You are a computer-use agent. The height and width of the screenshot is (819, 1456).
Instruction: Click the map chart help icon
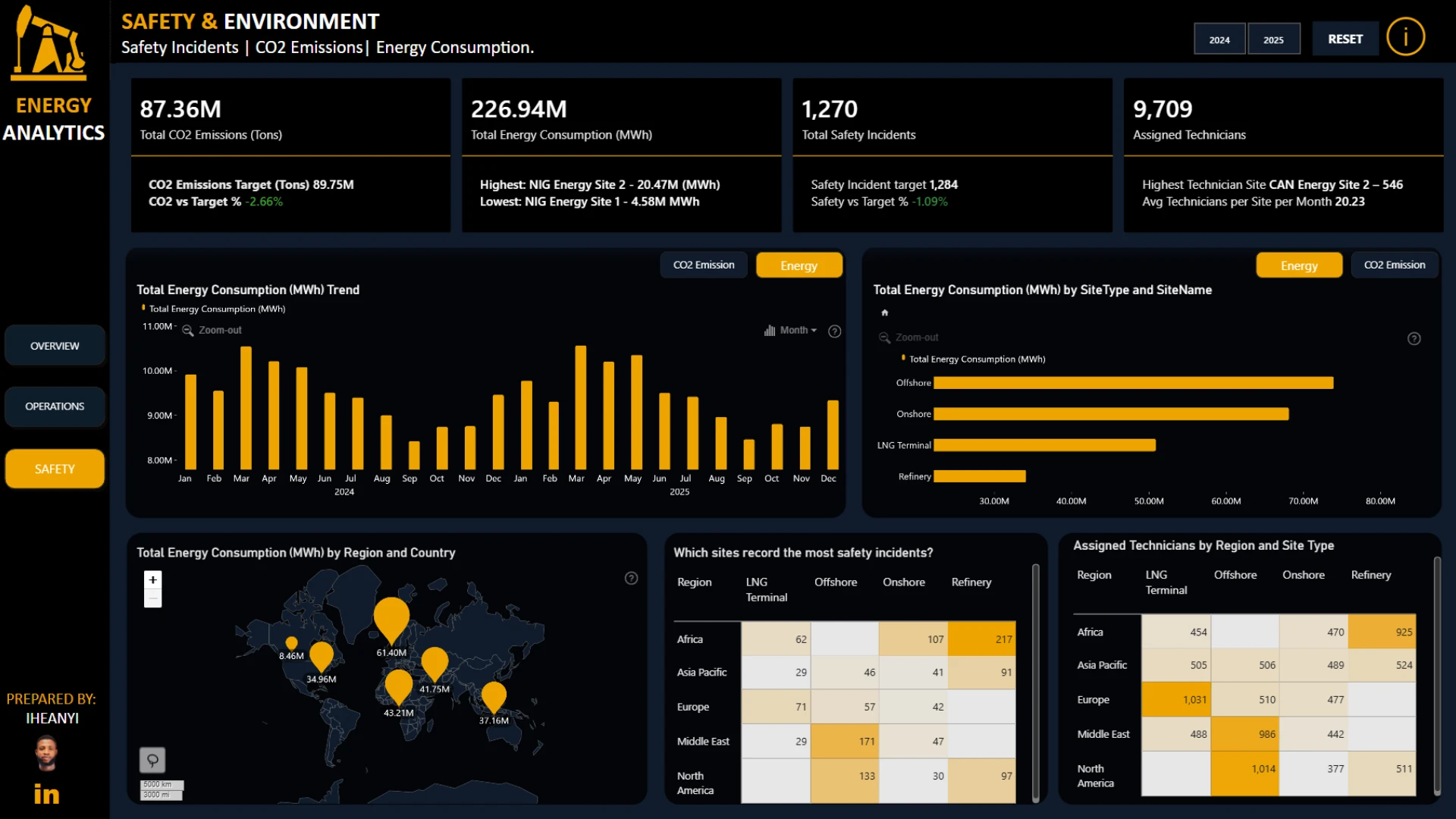[x=631, y=579]
